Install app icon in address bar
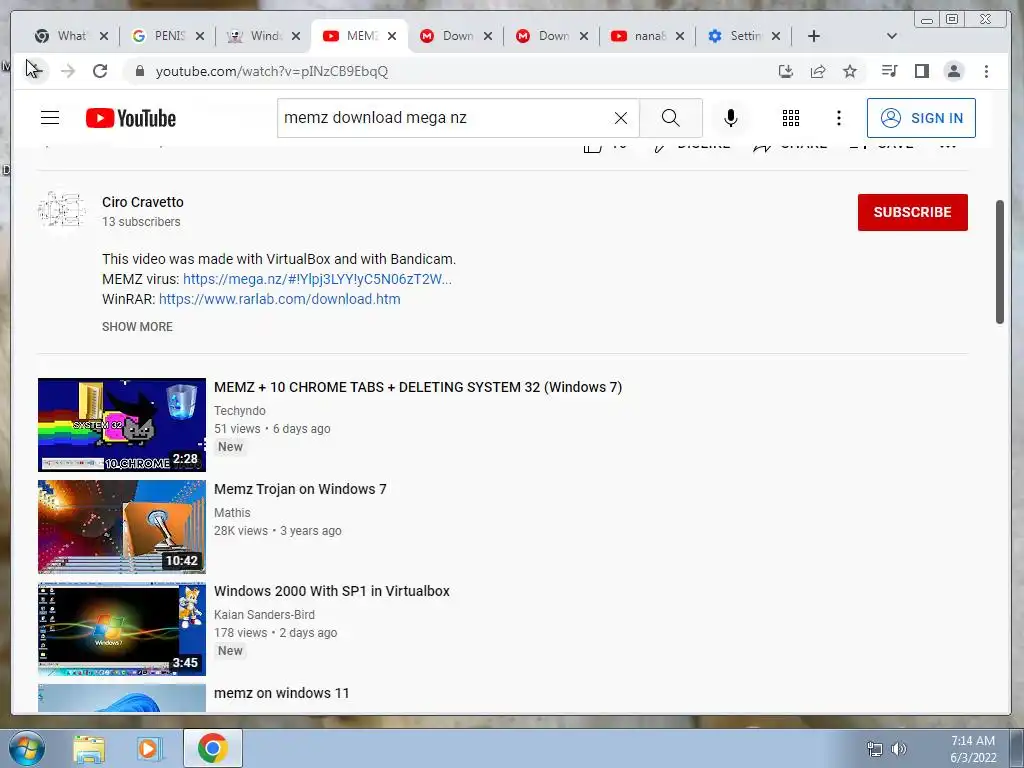 (786, 71)
